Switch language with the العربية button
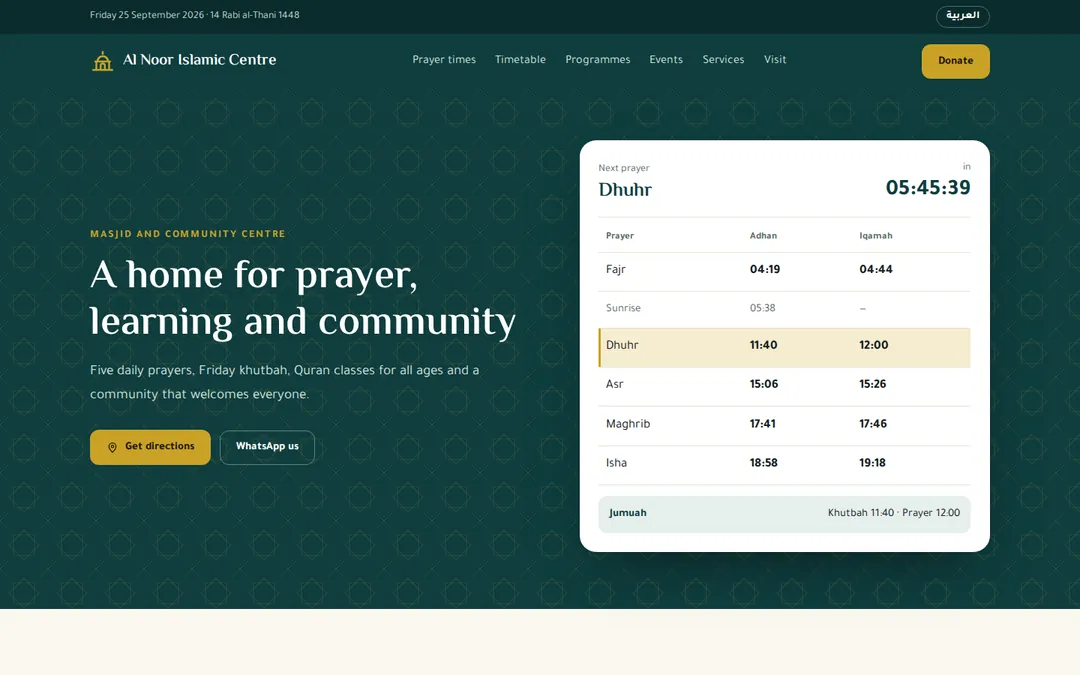Image resolution: width=1080 pixels, height=675 pixels. pyautogui.click(x=962, y=16)
